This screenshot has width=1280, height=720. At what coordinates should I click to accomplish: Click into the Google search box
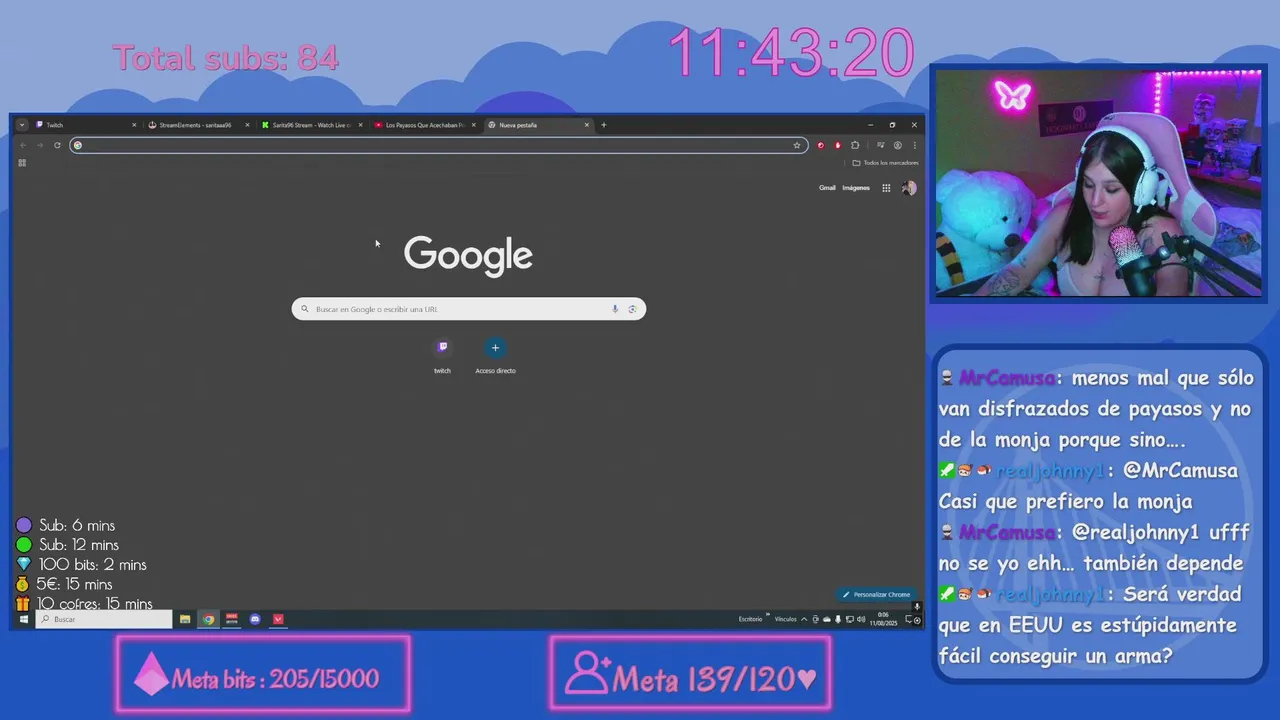pyautogui.click(x=468, y=309)
